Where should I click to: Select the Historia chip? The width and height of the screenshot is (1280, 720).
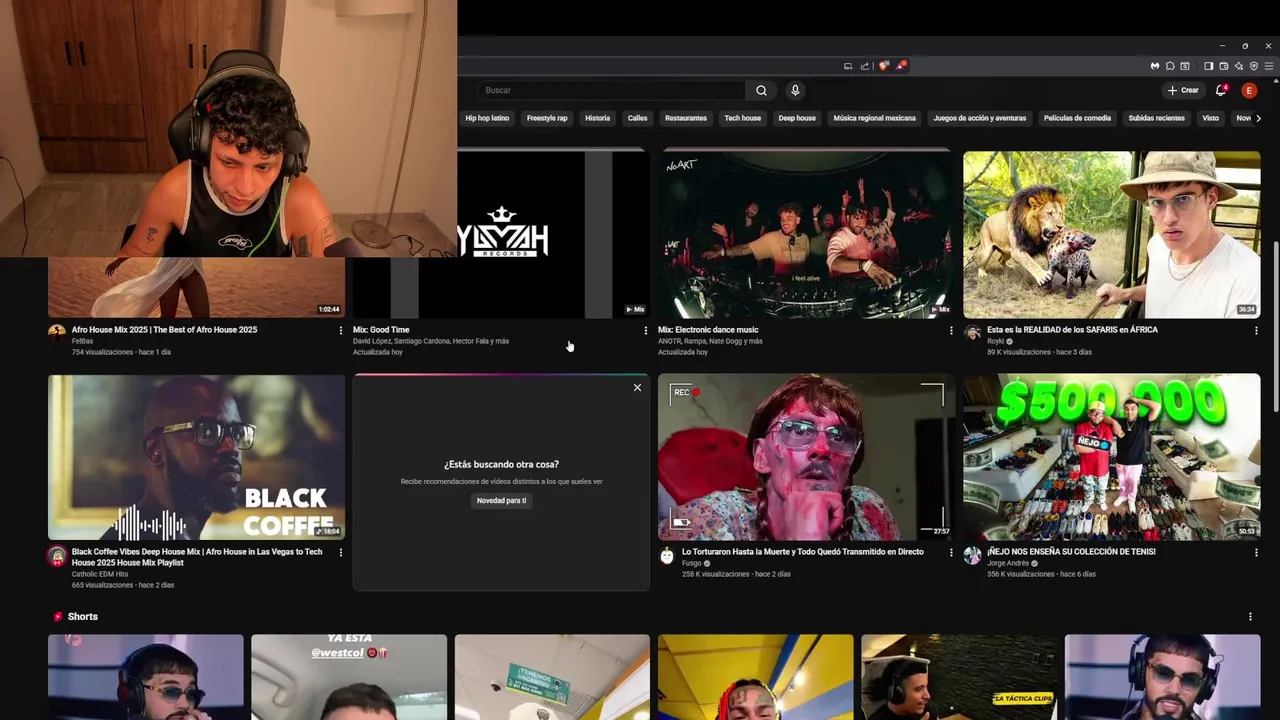pos(597,118)
